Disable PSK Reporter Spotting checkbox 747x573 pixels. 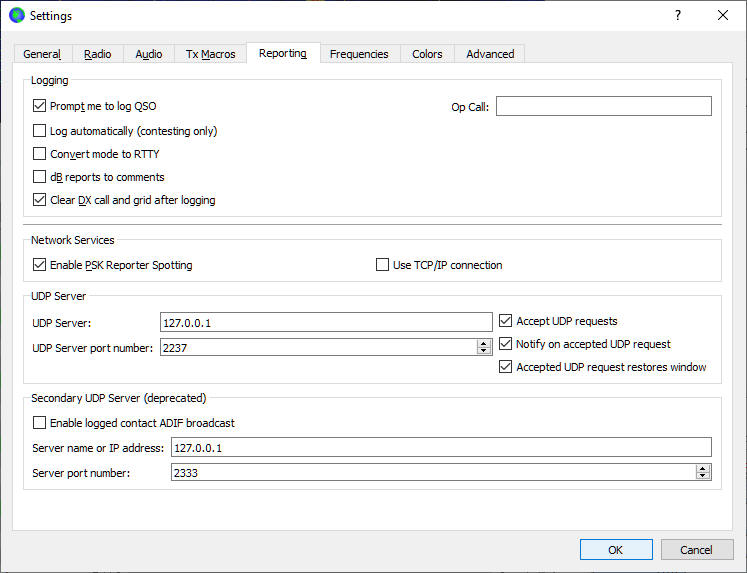pyautogui.click(x=40, y=265)
